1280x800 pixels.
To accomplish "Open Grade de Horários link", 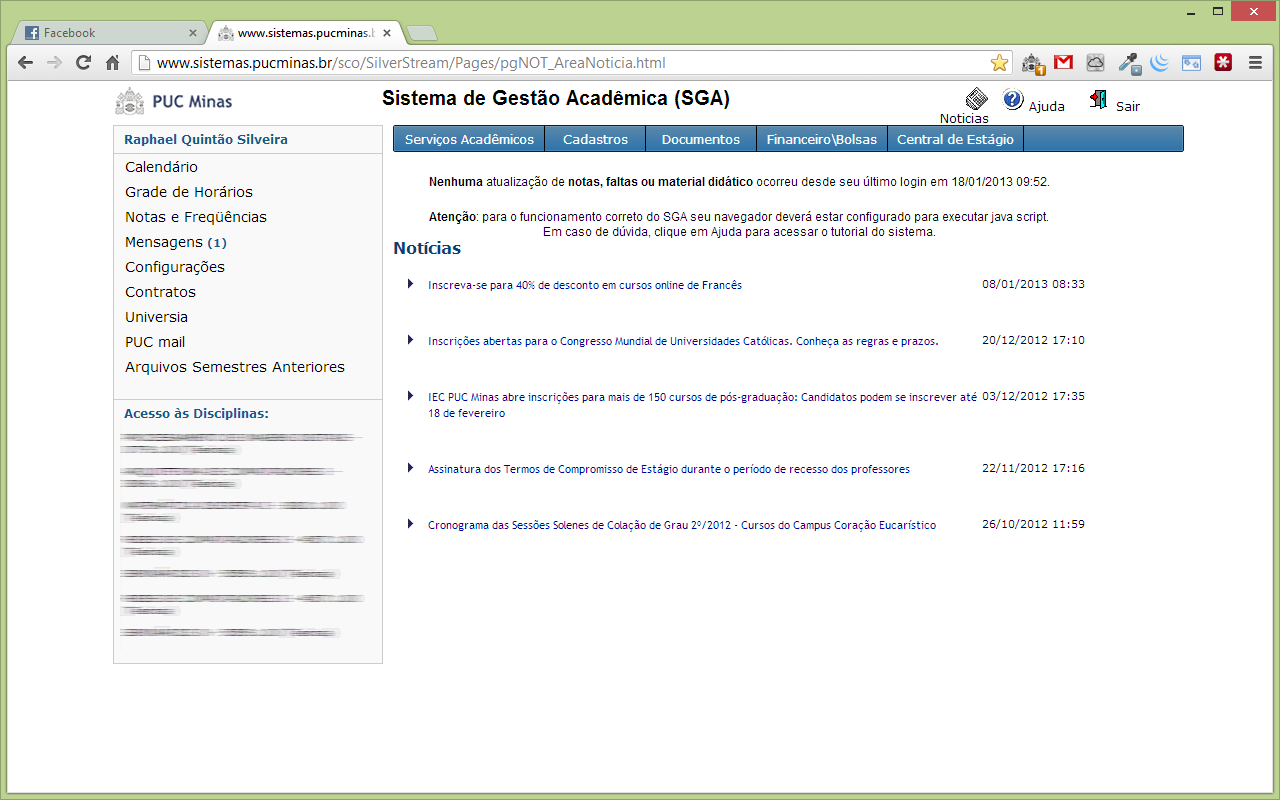I will point(189,192).
